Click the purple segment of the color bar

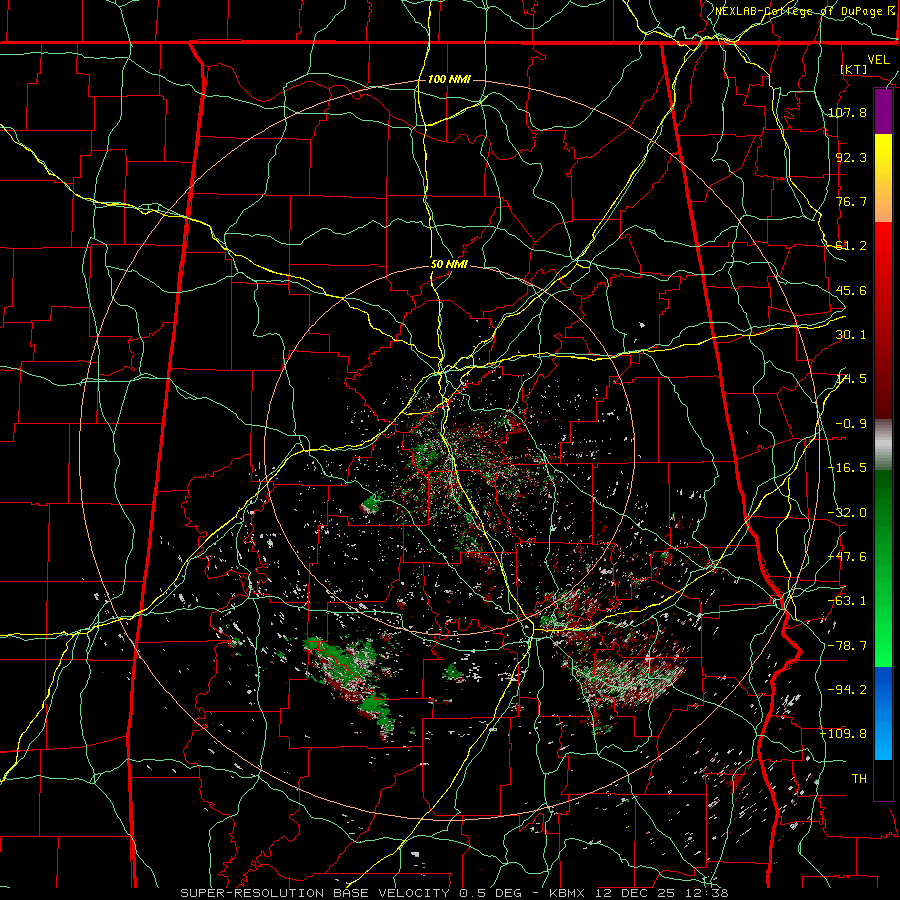[x=883, y=112]
